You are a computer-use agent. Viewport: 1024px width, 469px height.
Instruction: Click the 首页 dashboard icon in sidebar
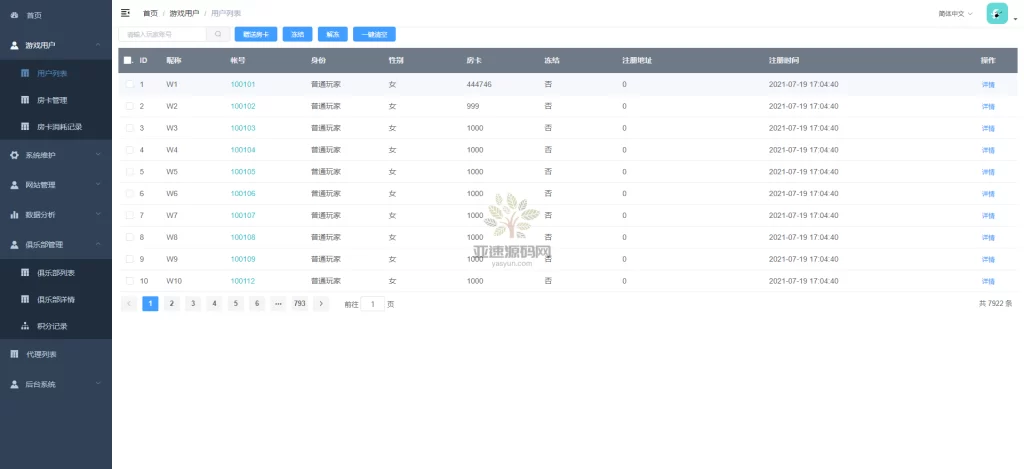14,15
